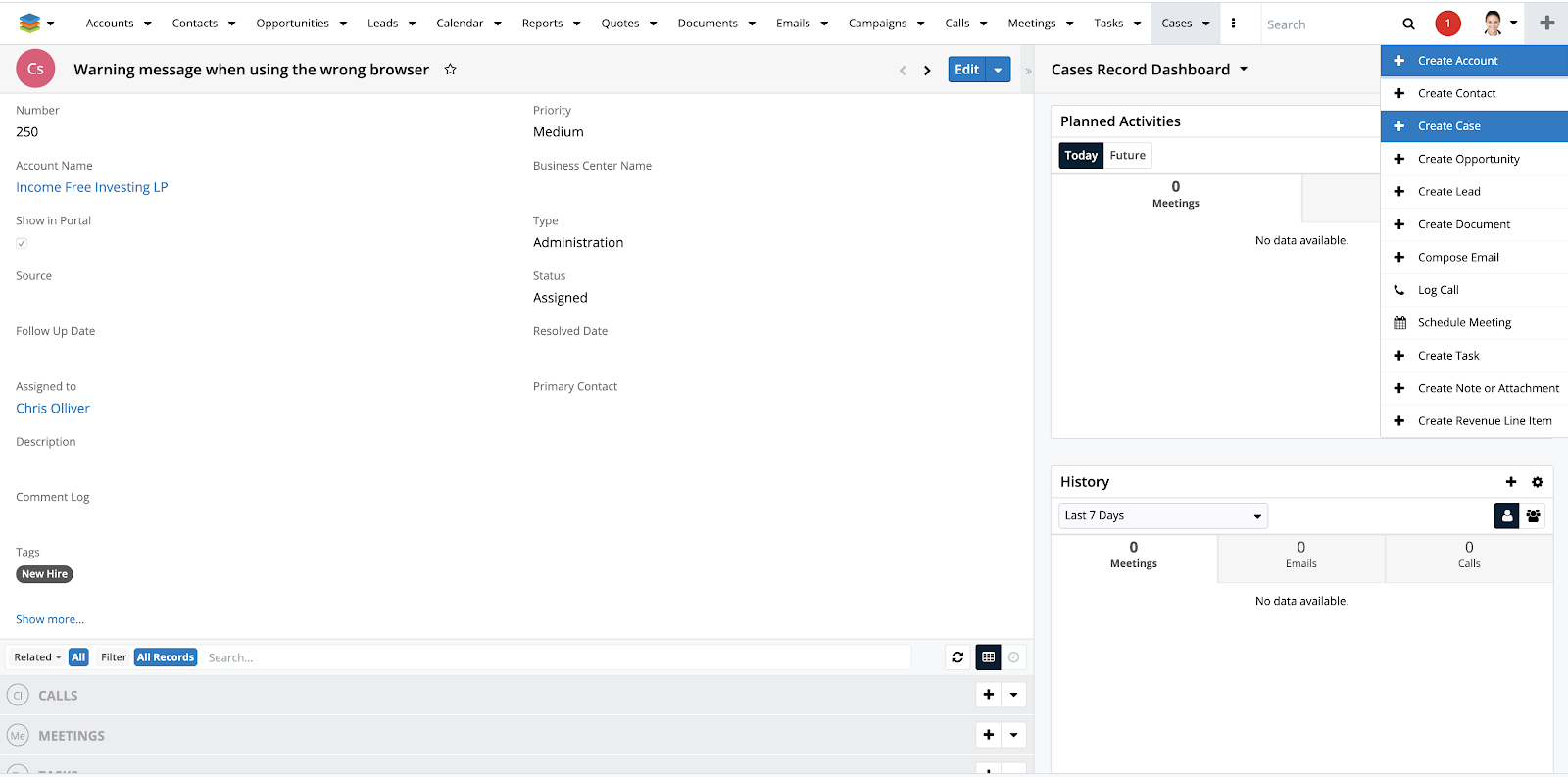Viewport: 1568px width, 777px height.
Task: Click the refresh subpanels icon
Action: [x=957, y=657]
